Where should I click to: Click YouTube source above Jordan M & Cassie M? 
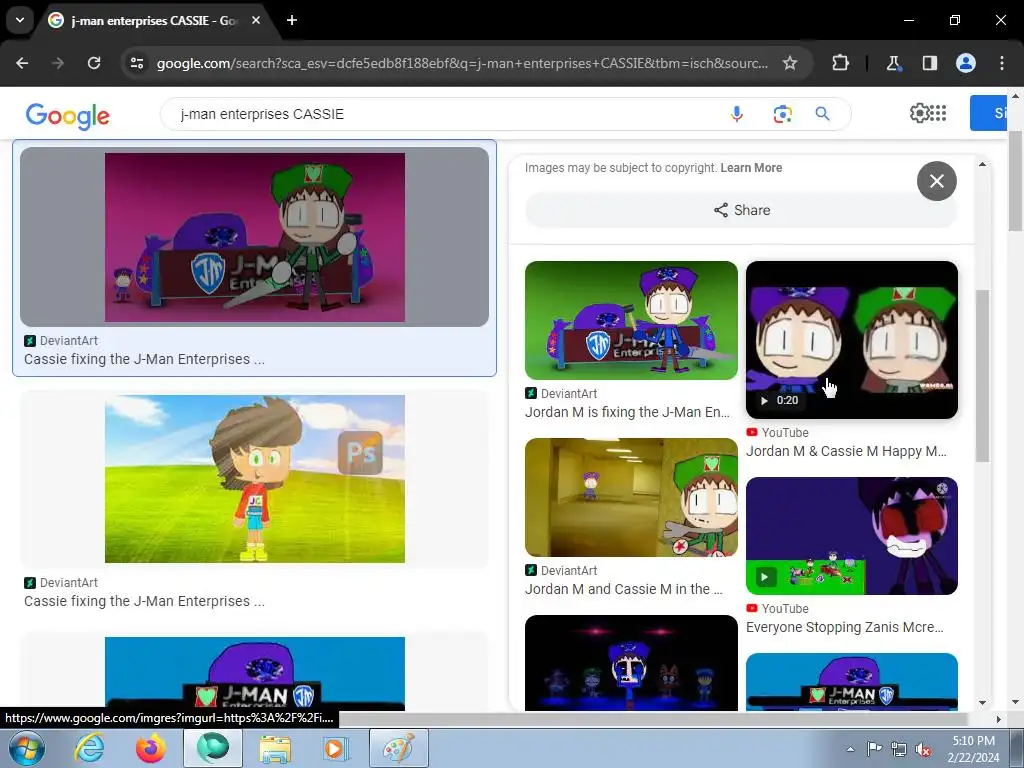(777, 433)
